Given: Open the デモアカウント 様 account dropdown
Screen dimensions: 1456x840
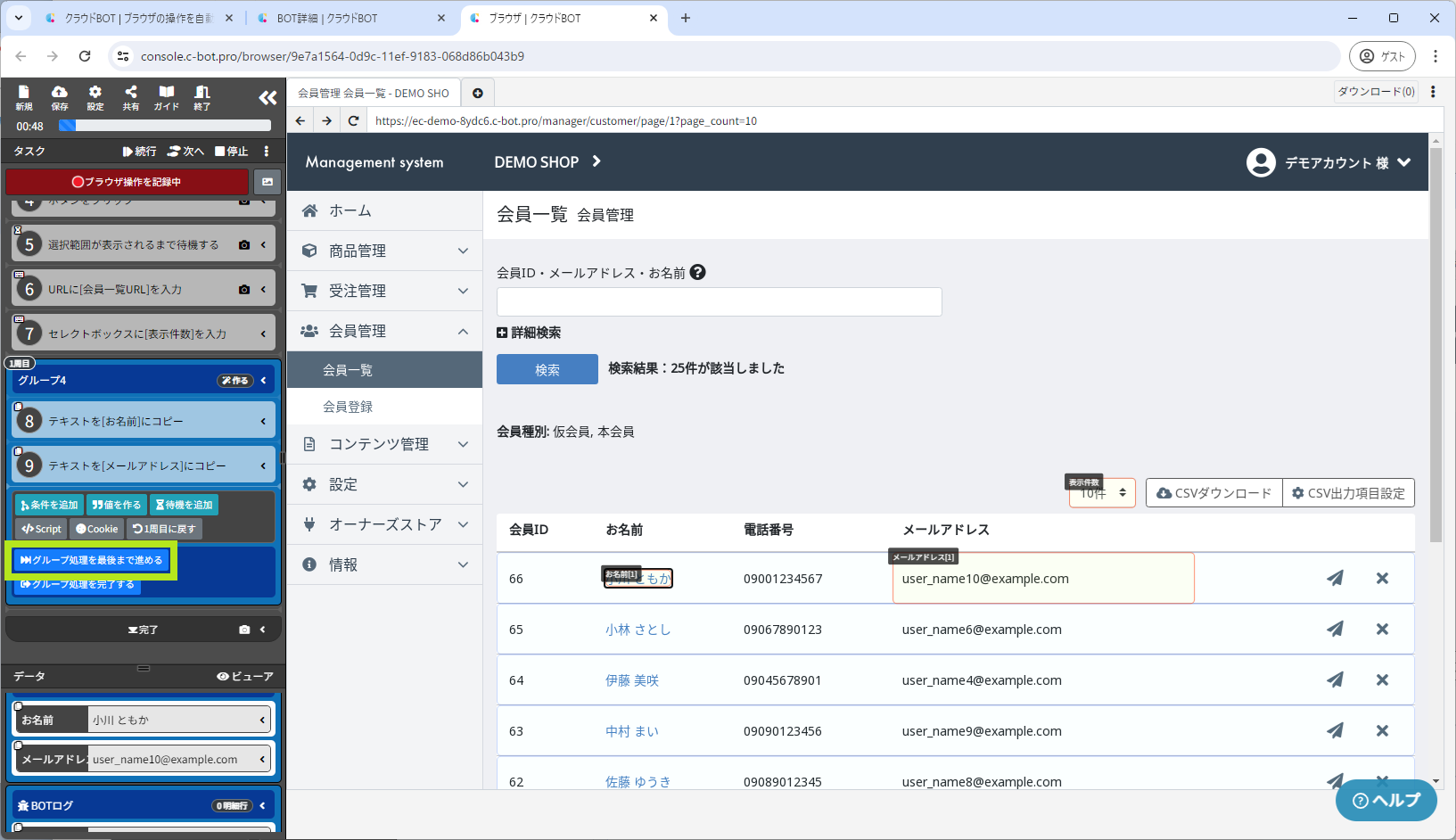Looking at the screenshot, I should pos(1328,162).
